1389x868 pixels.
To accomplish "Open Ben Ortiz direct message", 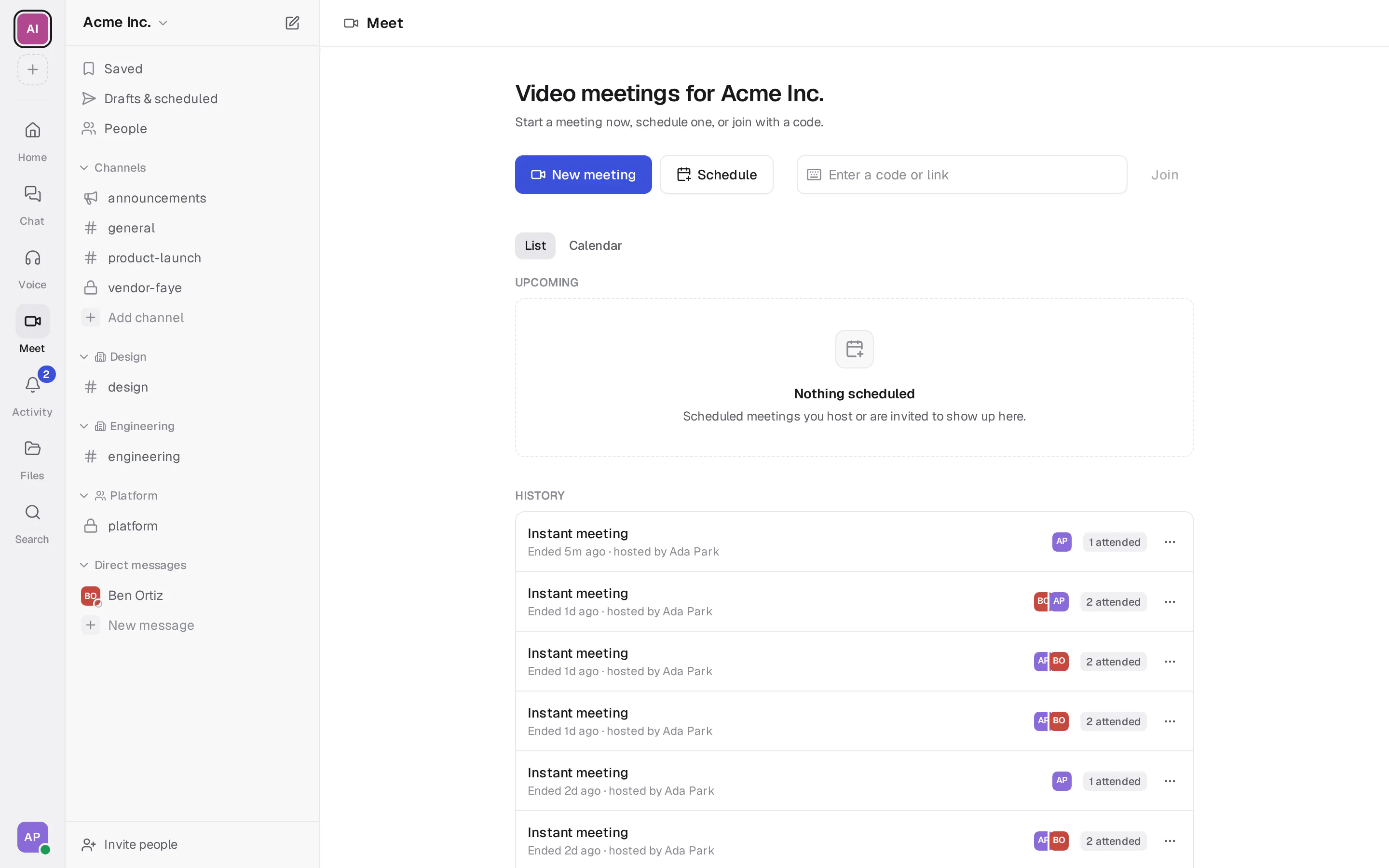I will pos(192,596).
